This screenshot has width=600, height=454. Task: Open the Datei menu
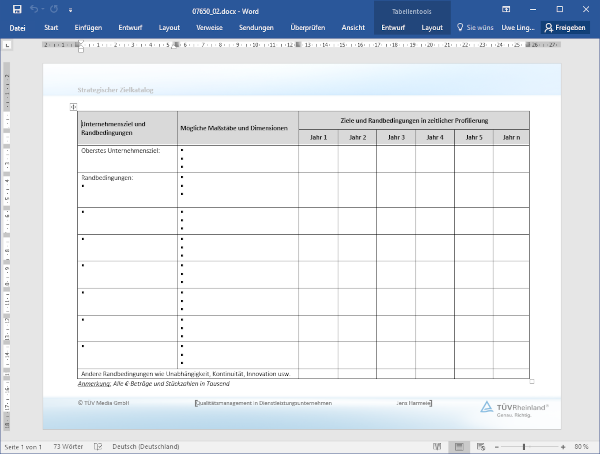(x=17, y=28)
